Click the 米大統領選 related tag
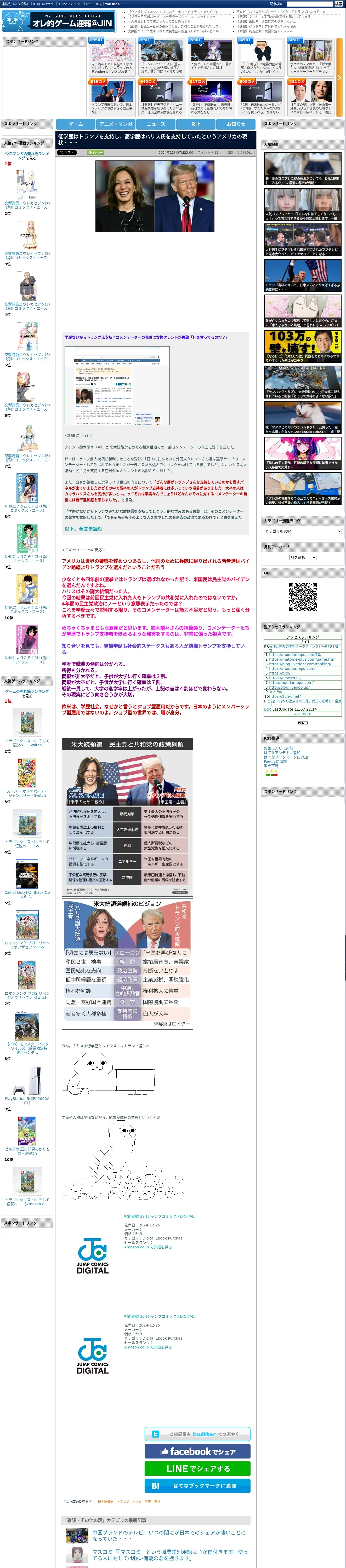346x1568 pixels. click(x=105, y=1502)
